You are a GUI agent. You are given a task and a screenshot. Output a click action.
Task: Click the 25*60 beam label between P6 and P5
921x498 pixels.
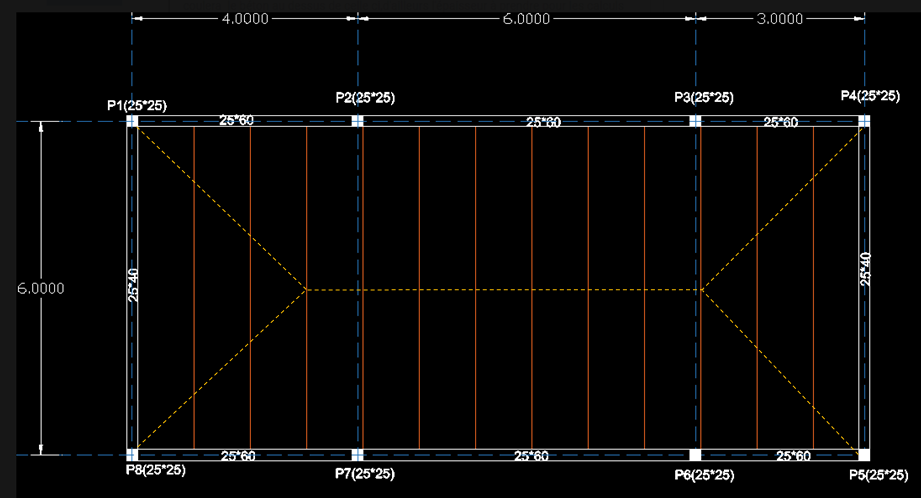click(793, 456)
